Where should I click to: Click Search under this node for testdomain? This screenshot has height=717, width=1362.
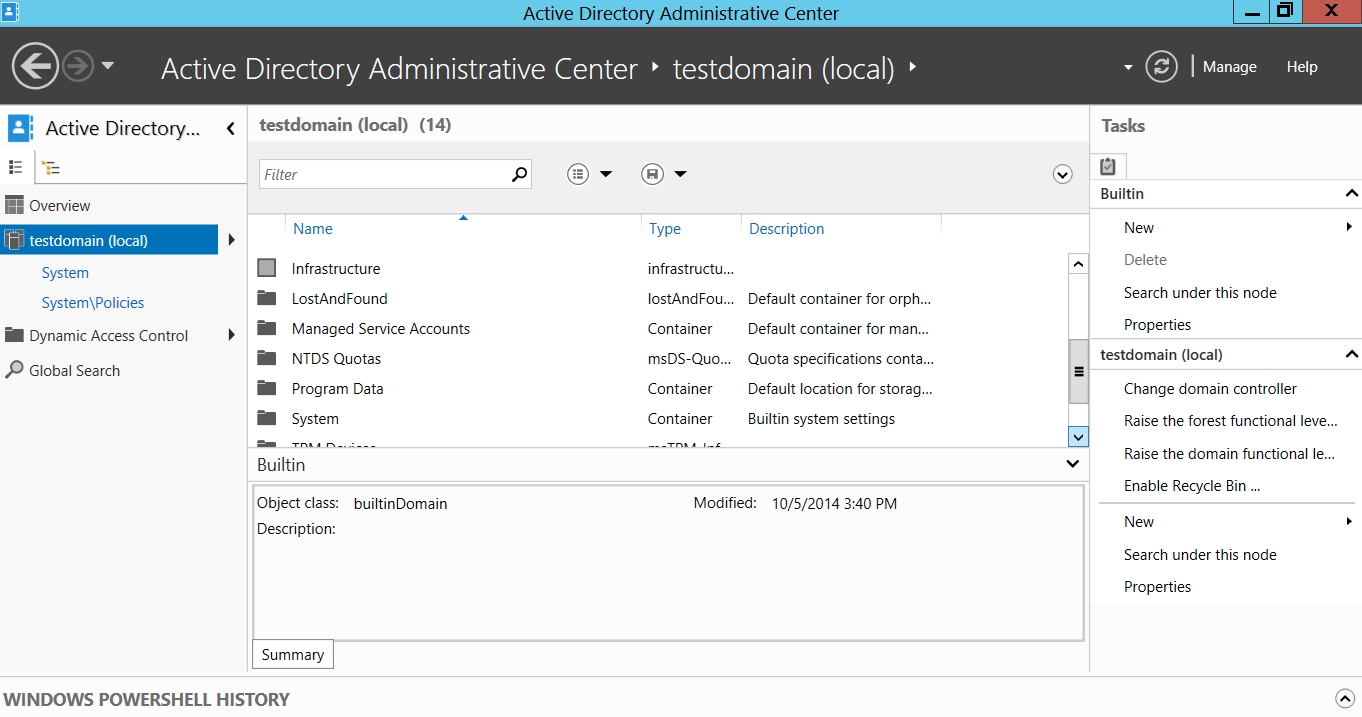click(1200, 555)
